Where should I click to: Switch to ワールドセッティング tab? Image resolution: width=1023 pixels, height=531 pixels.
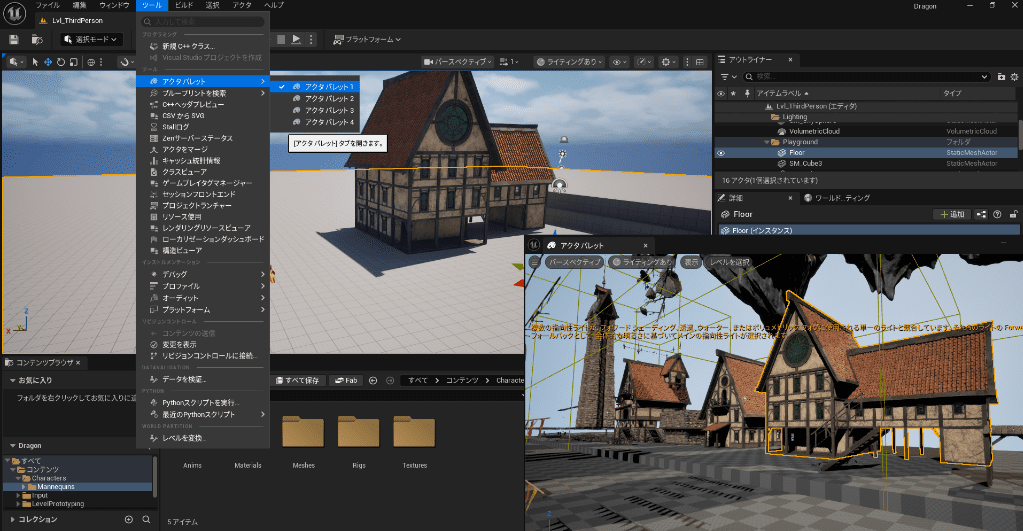(x=836, y=198)
